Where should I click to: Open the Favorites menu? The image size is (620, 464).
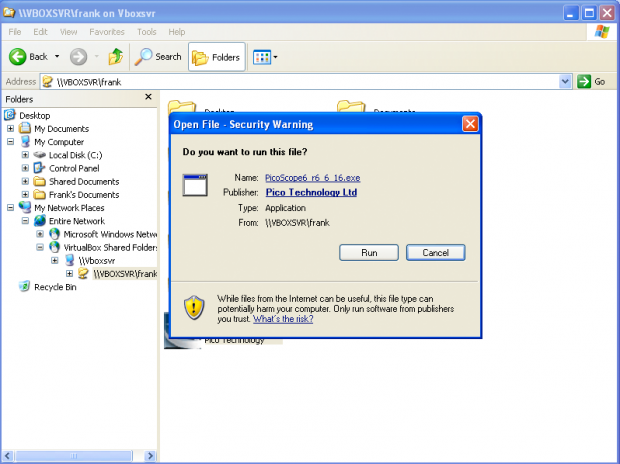pyautogui.click(x=107, y=32)
